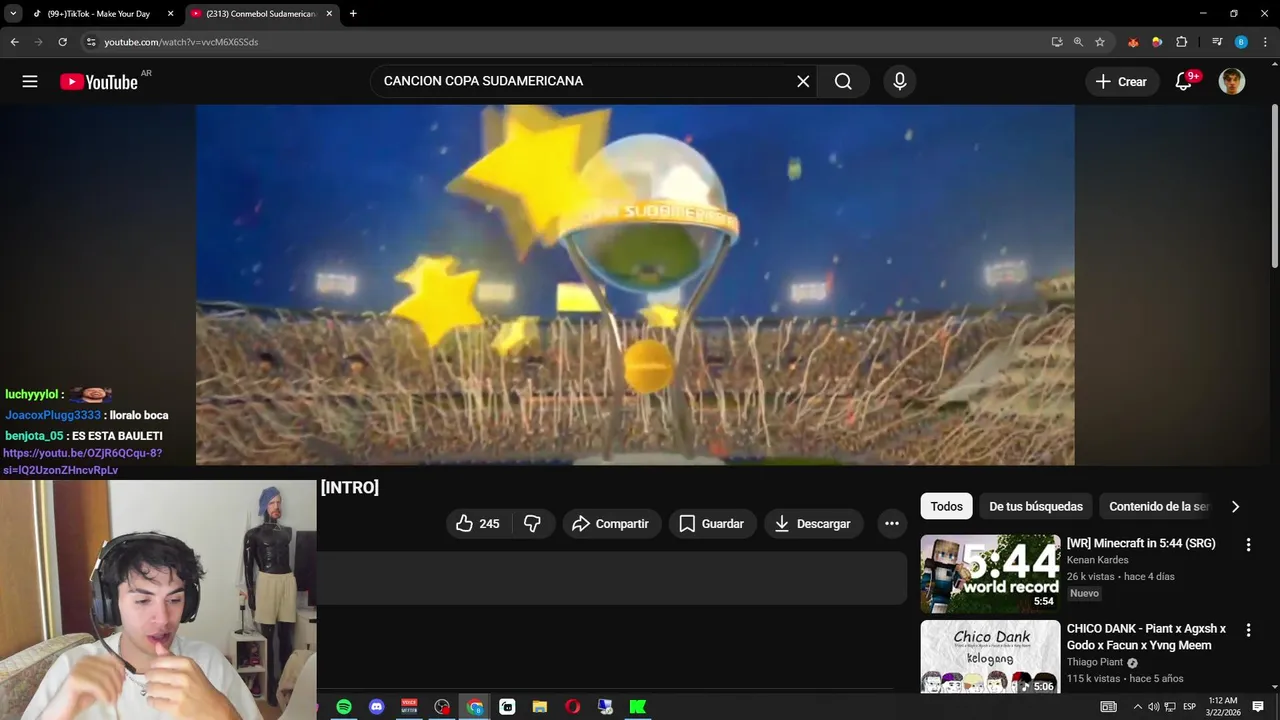
Task: Click the page vertical scrollbar
Action: pos(1274,185)
